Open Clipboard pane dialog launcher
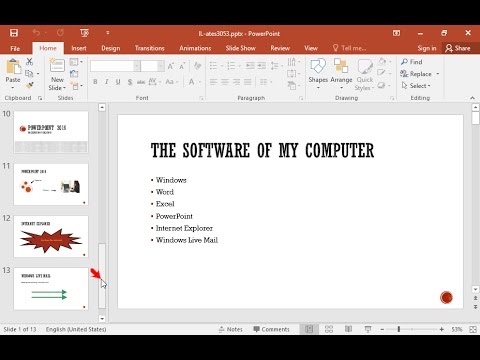This screenshot has height=360, width=480. [x=40, y=98]
